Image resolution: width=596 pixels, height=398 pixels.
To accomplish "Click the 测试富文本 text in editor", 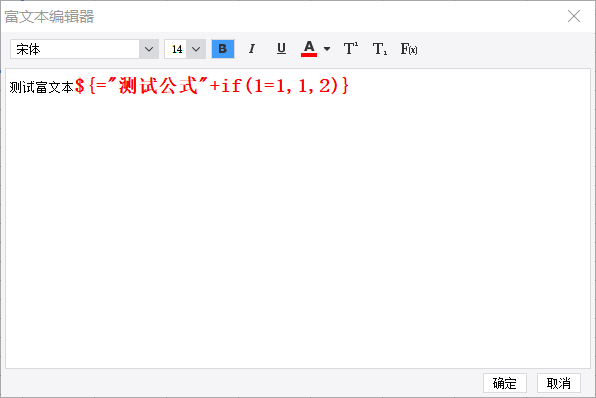I will (x=41, y=87).
